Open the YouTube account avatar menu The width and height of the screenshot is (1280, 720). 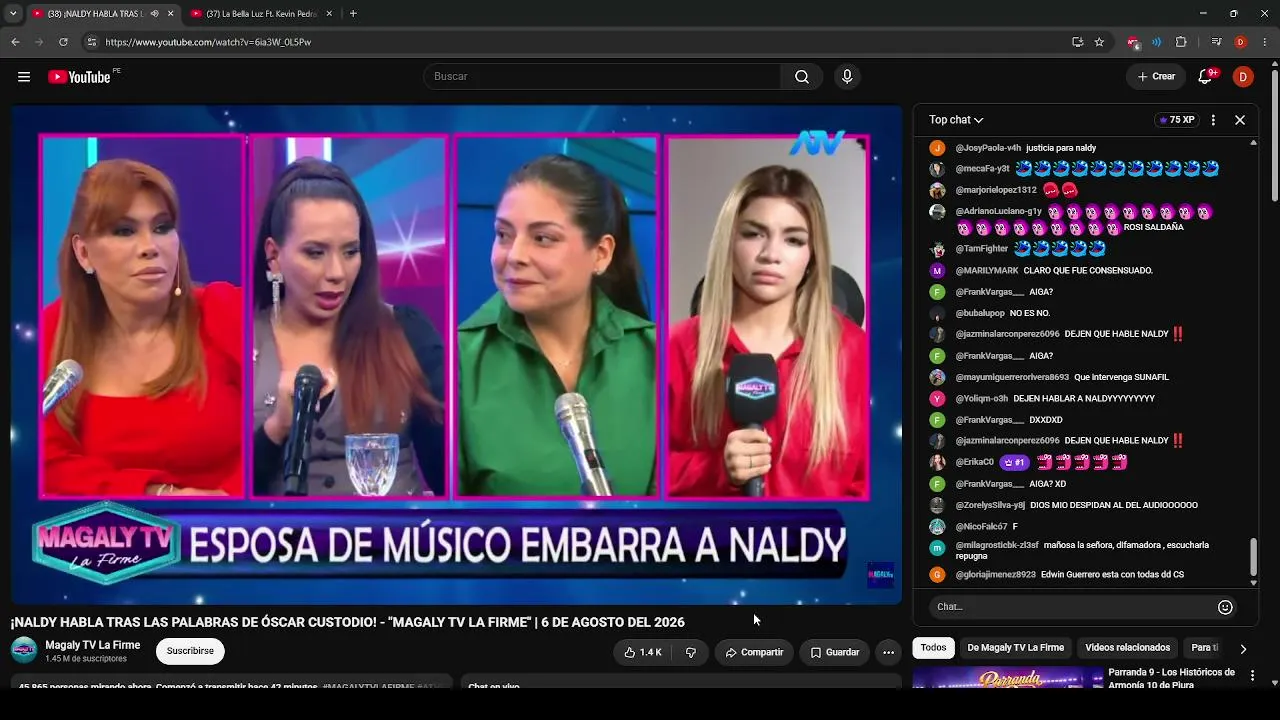[x=1243, y=77]
